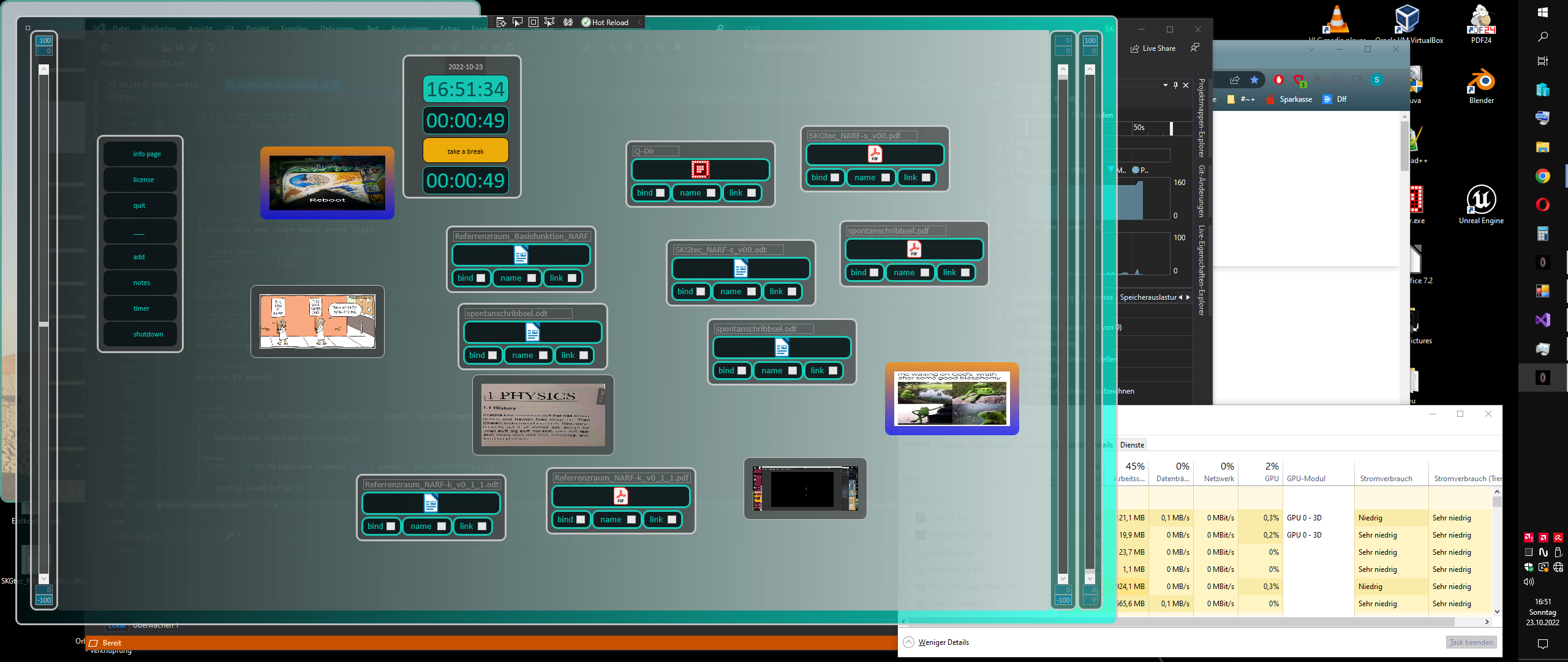Click document icon in SKGtec_NARF-s_v00.odt card
Screen dimensions: 1568x662
coord(741,268)
